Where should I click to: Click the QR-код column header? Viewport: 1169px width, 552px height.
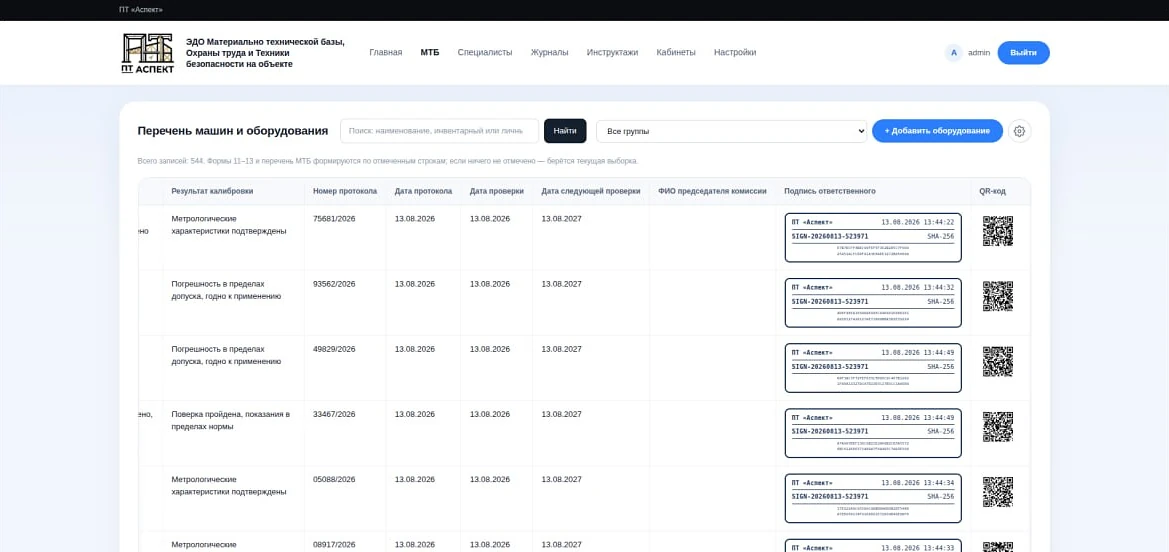(x=992, y=191)
